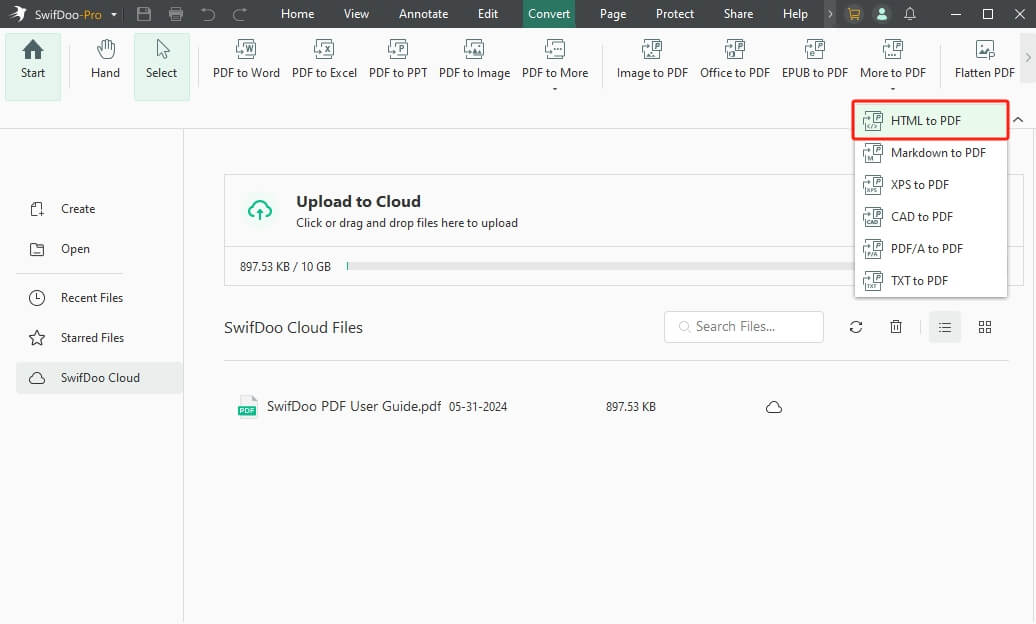The height and width of the screenshot is (624, 1036).
Task: Click the PDF icon of SwifDoo User Guide
Action: point(247,407)
